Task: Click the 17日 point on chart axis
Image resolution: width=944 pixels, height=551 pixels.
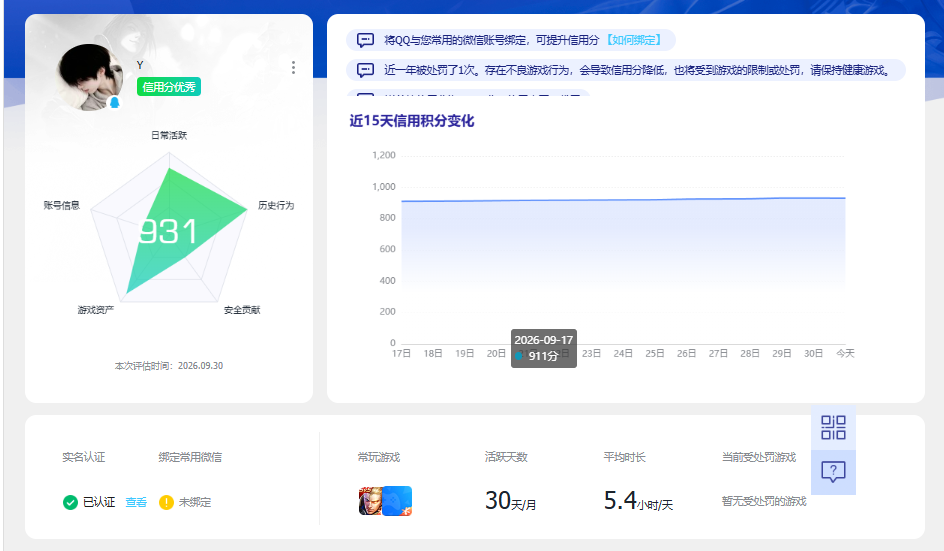Action: click(401, 353)
